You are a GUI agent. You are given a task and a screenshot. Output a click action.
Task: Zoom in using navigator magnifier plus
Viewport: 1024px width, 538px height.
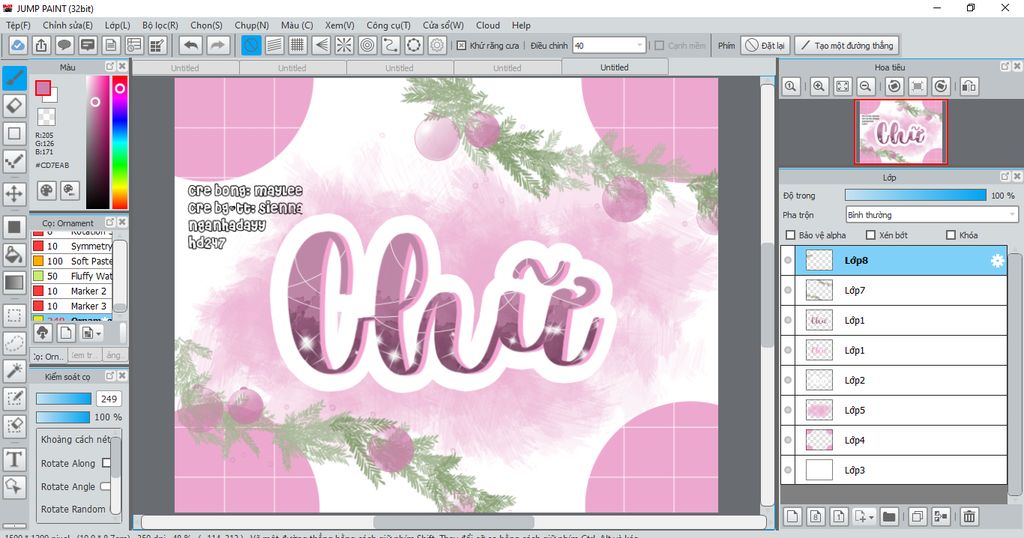819,86
